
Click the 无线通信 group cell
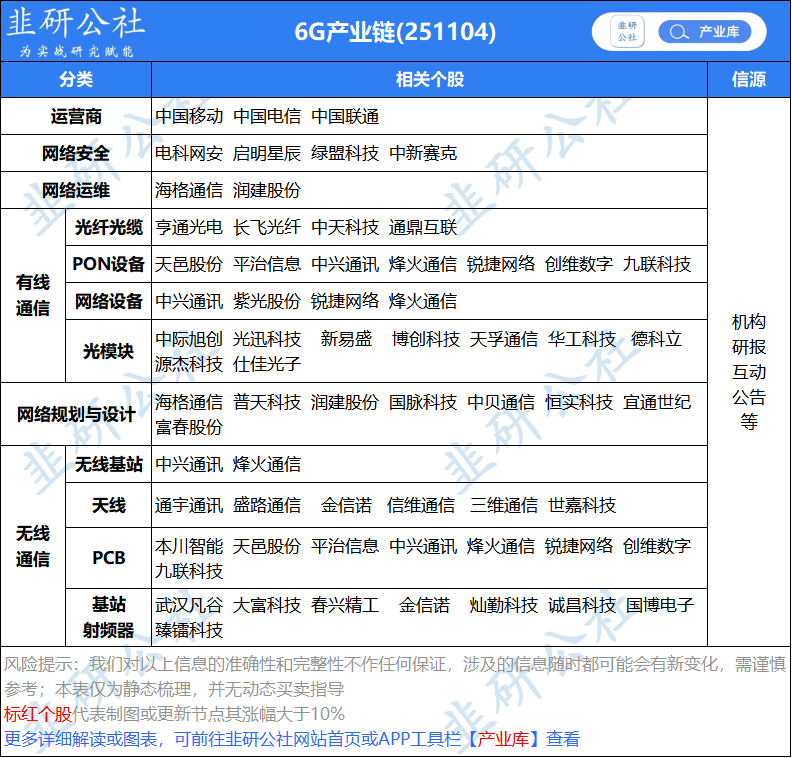33,547
